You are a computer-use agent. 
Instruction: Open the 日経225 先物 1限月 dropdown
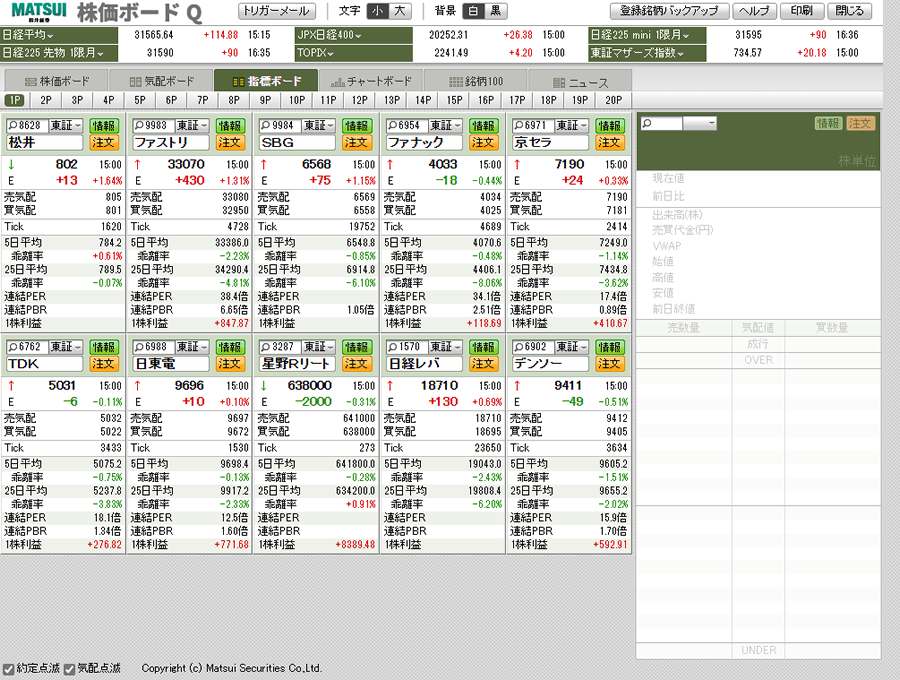pyautogui.click(x=59, y=53)
